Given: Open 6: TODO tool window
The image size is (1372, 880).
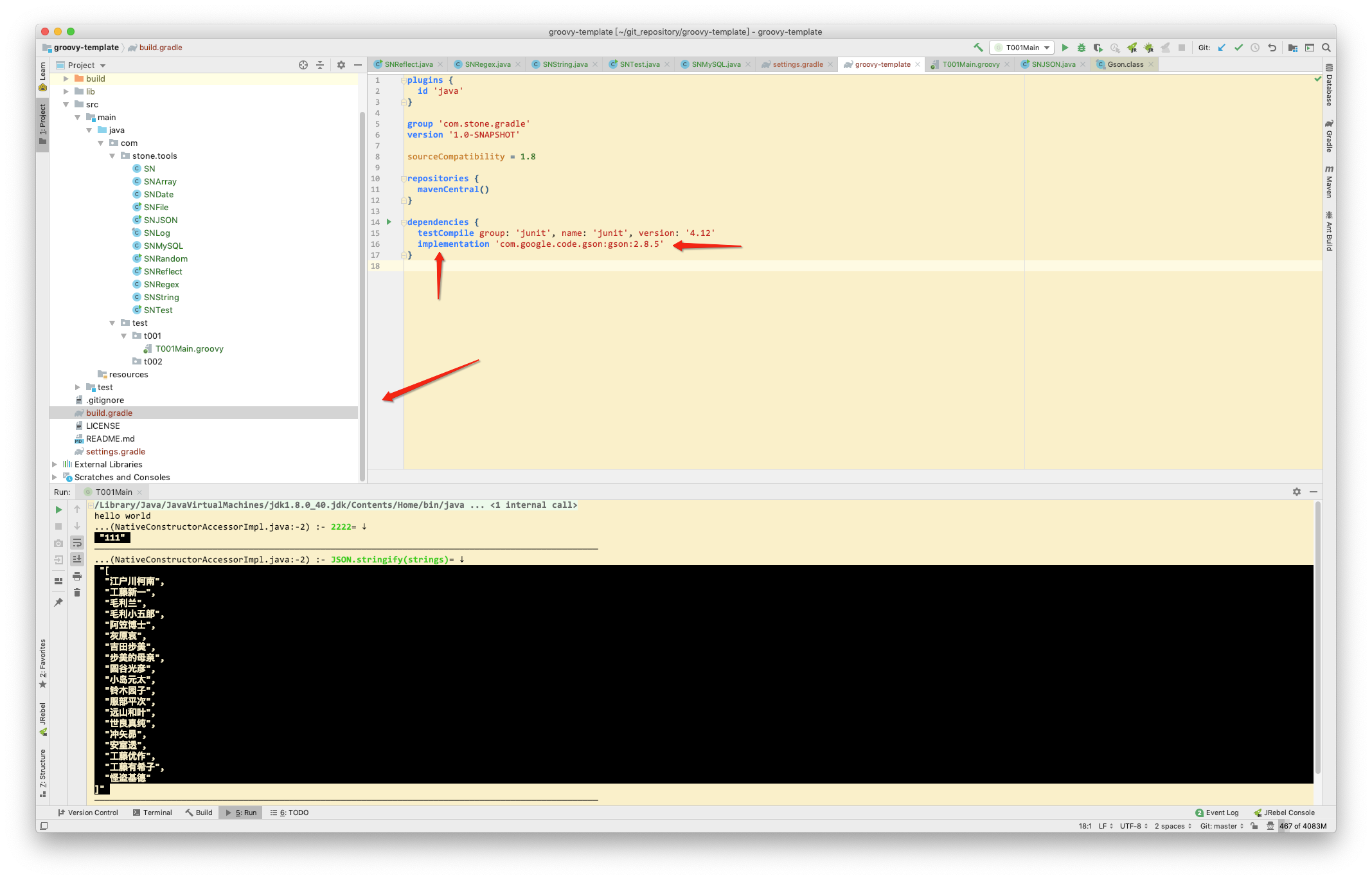Looking at the screenshot, I should coord(290,813).
